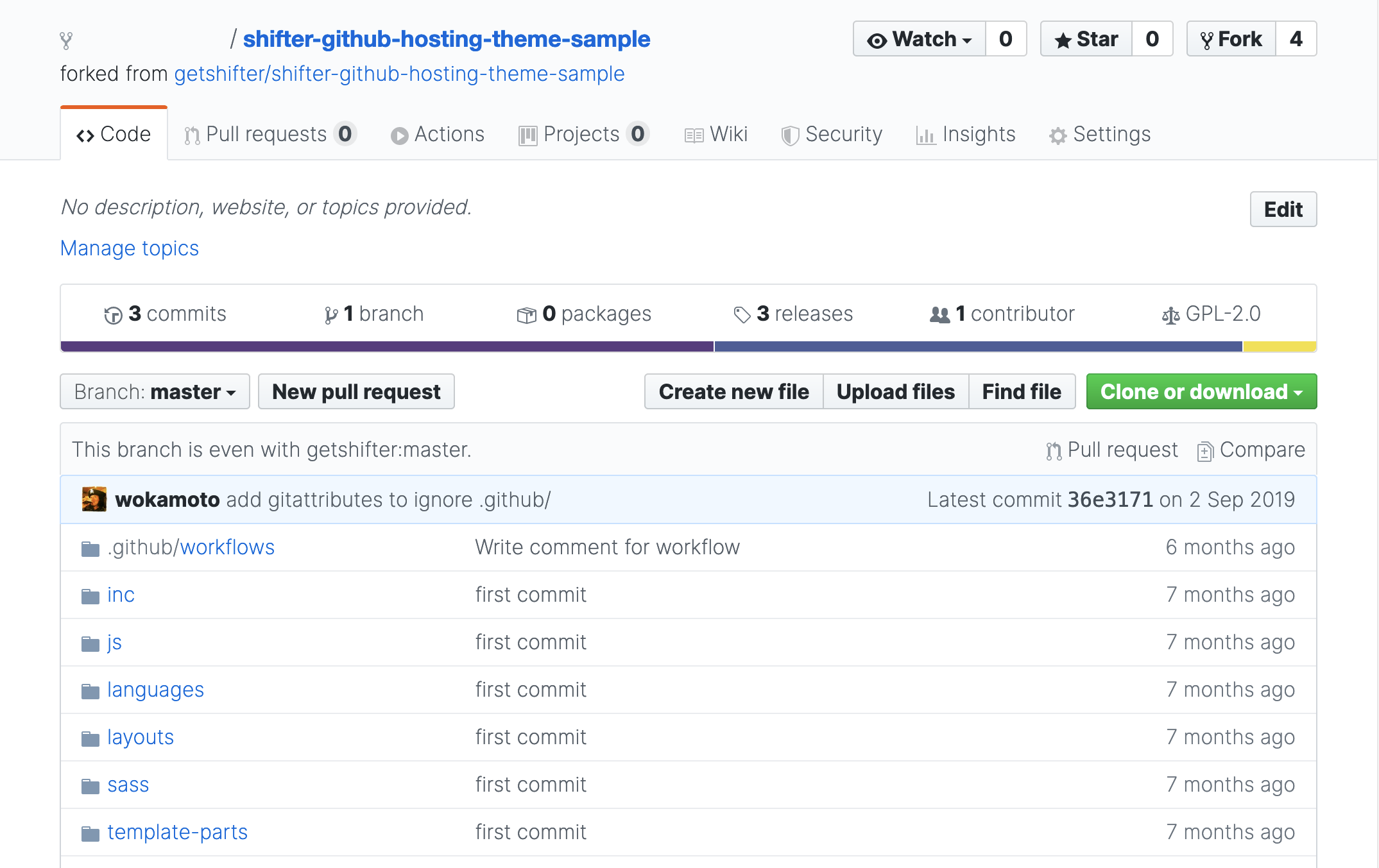Screen dimensions: 1379x868
Task: Click Find file button
Action: pos(1022,391)
